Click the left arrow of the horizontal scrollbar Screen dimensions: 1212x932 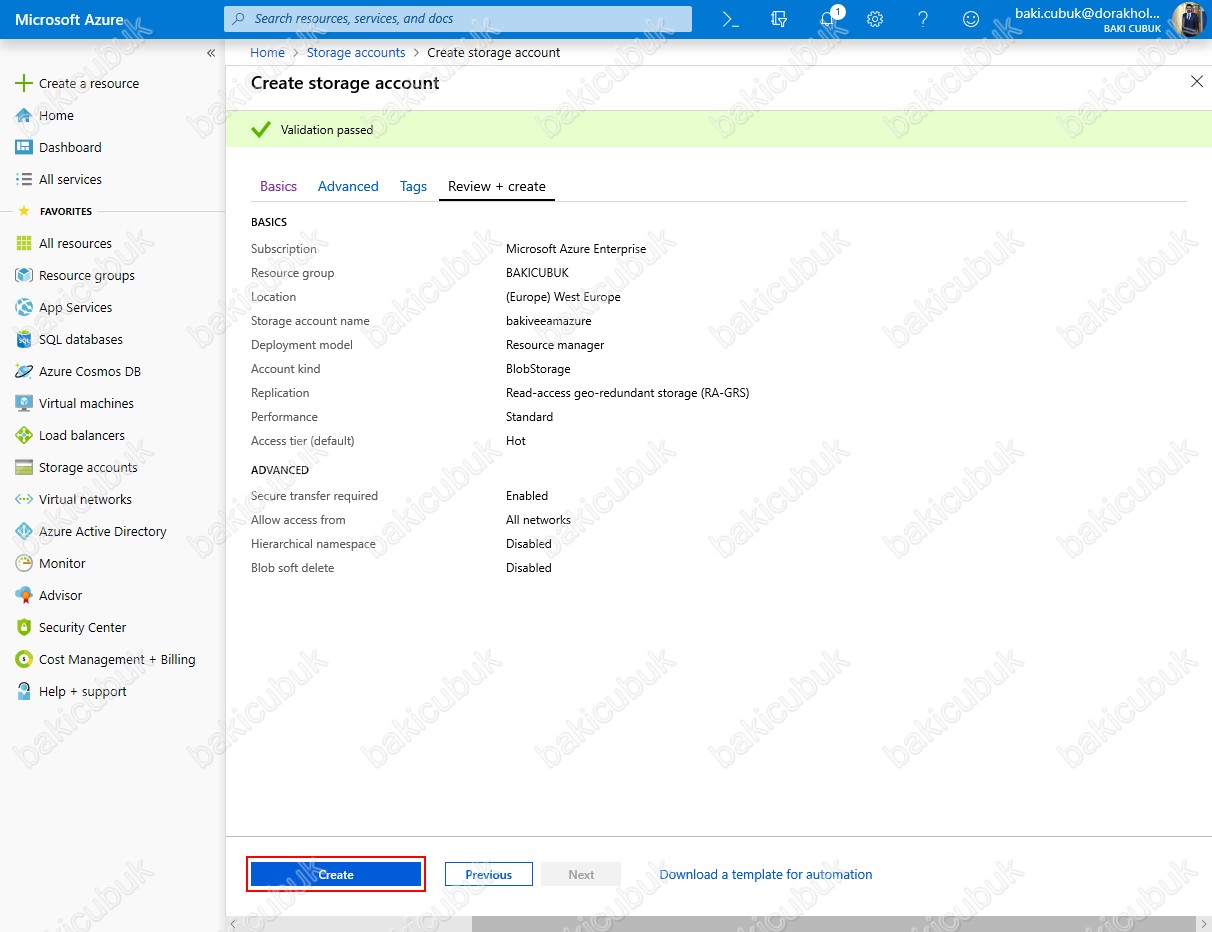(x=234, y=924)
